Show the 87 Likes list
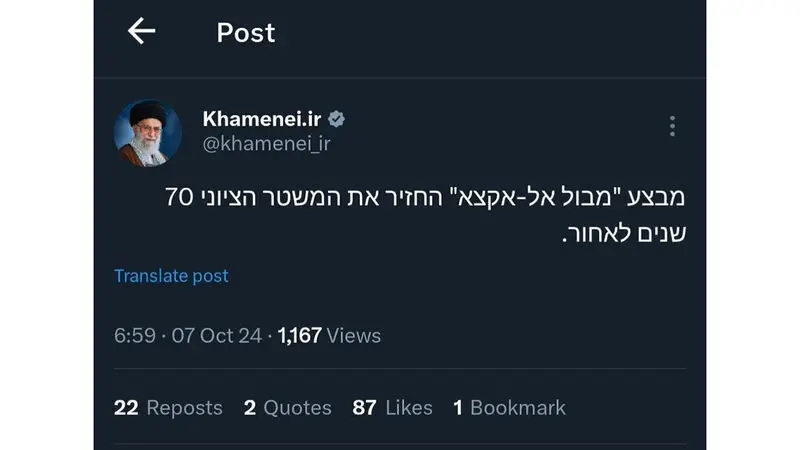This screenshot has height=450, width=800. [x=392, y=408]
